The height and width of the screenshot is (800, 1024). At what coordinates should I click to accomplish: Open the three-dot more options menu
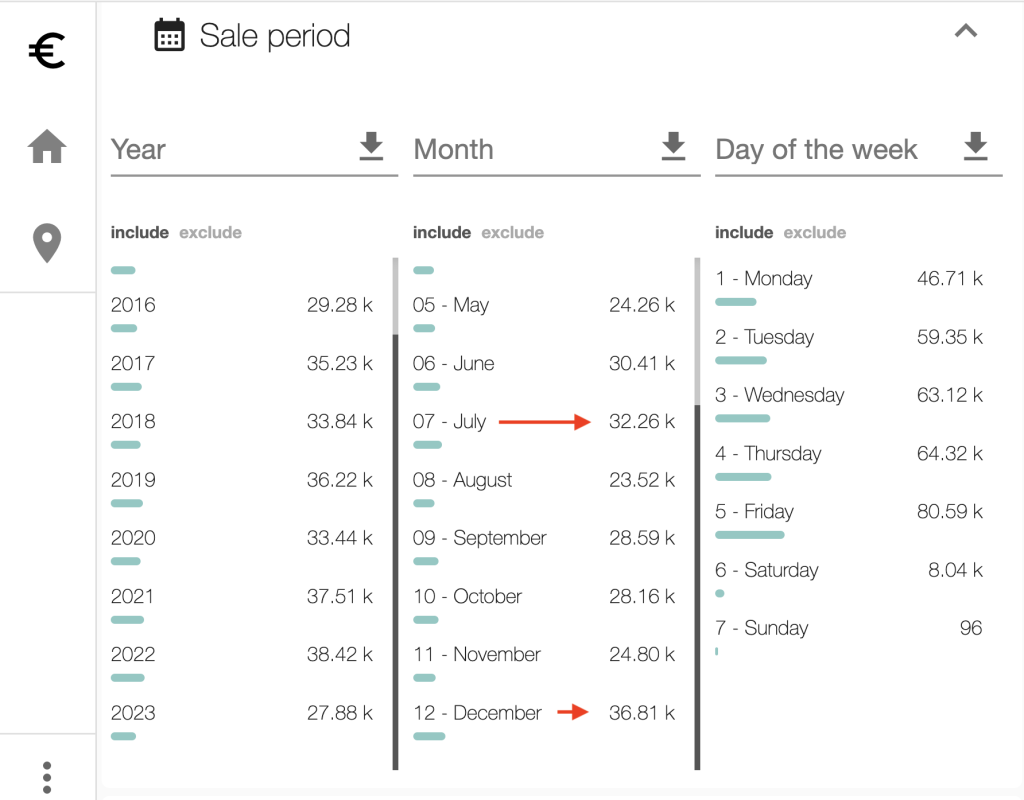pos(47,777)
